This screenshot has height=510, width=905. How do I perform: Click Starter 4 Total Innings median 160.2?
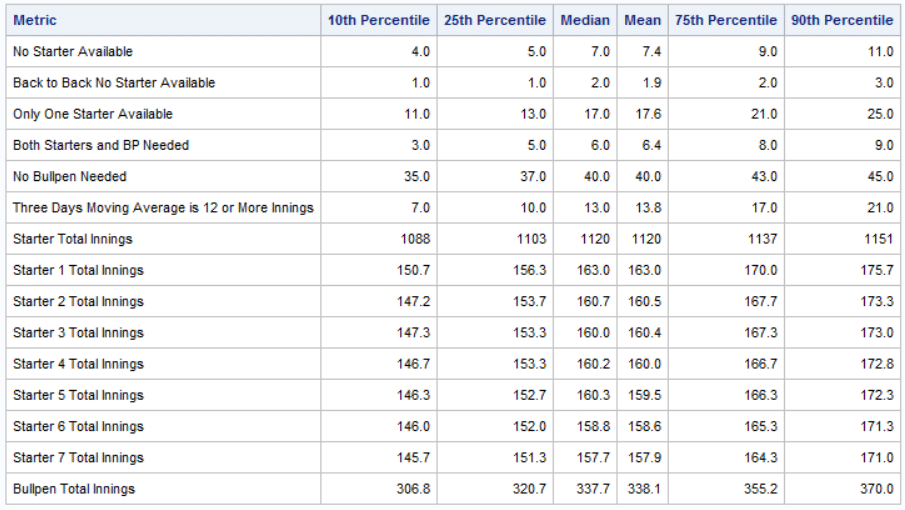click(x=593, y=363)
